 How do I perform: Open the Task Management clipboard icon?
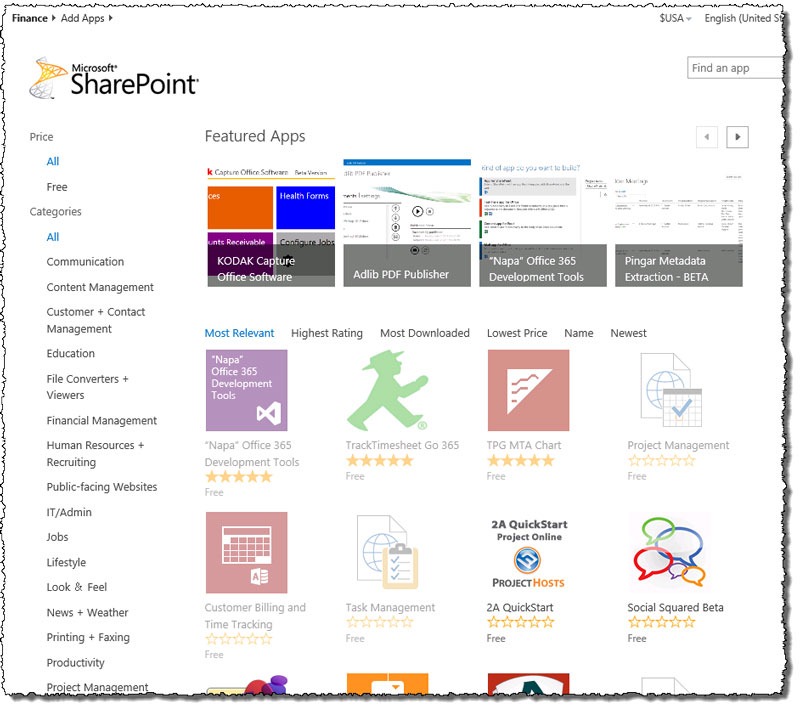tap(387, 552)
